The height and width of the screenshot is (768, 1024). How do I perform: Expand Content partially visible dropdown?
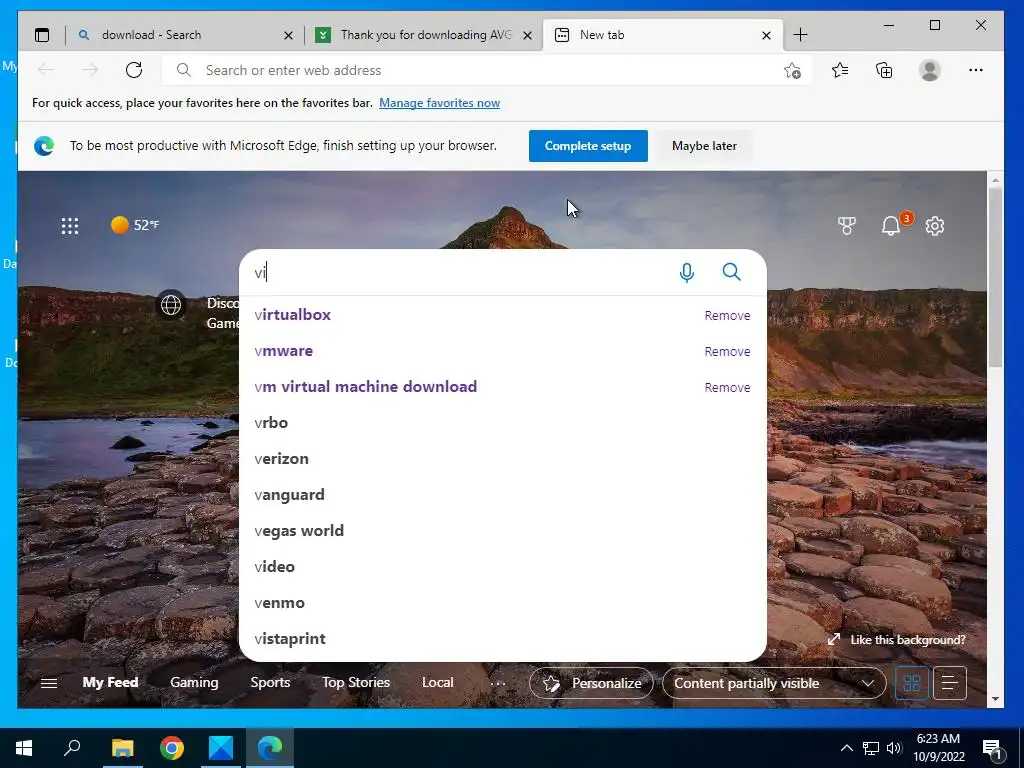774,683
